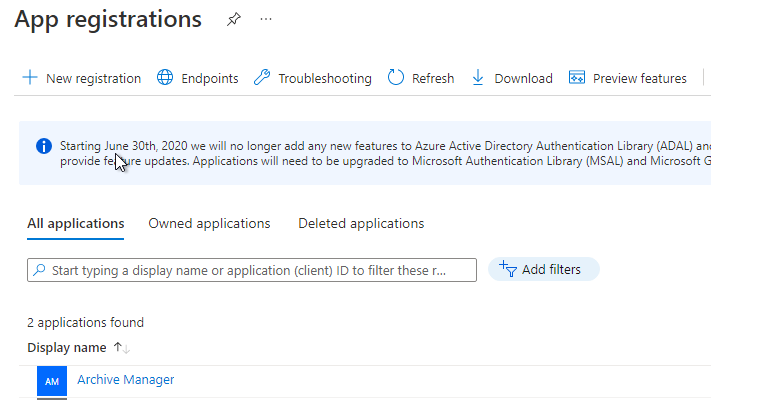768x420 pixels.
Task: Click the globe Endpoints icon
Action: click(165, 77)
